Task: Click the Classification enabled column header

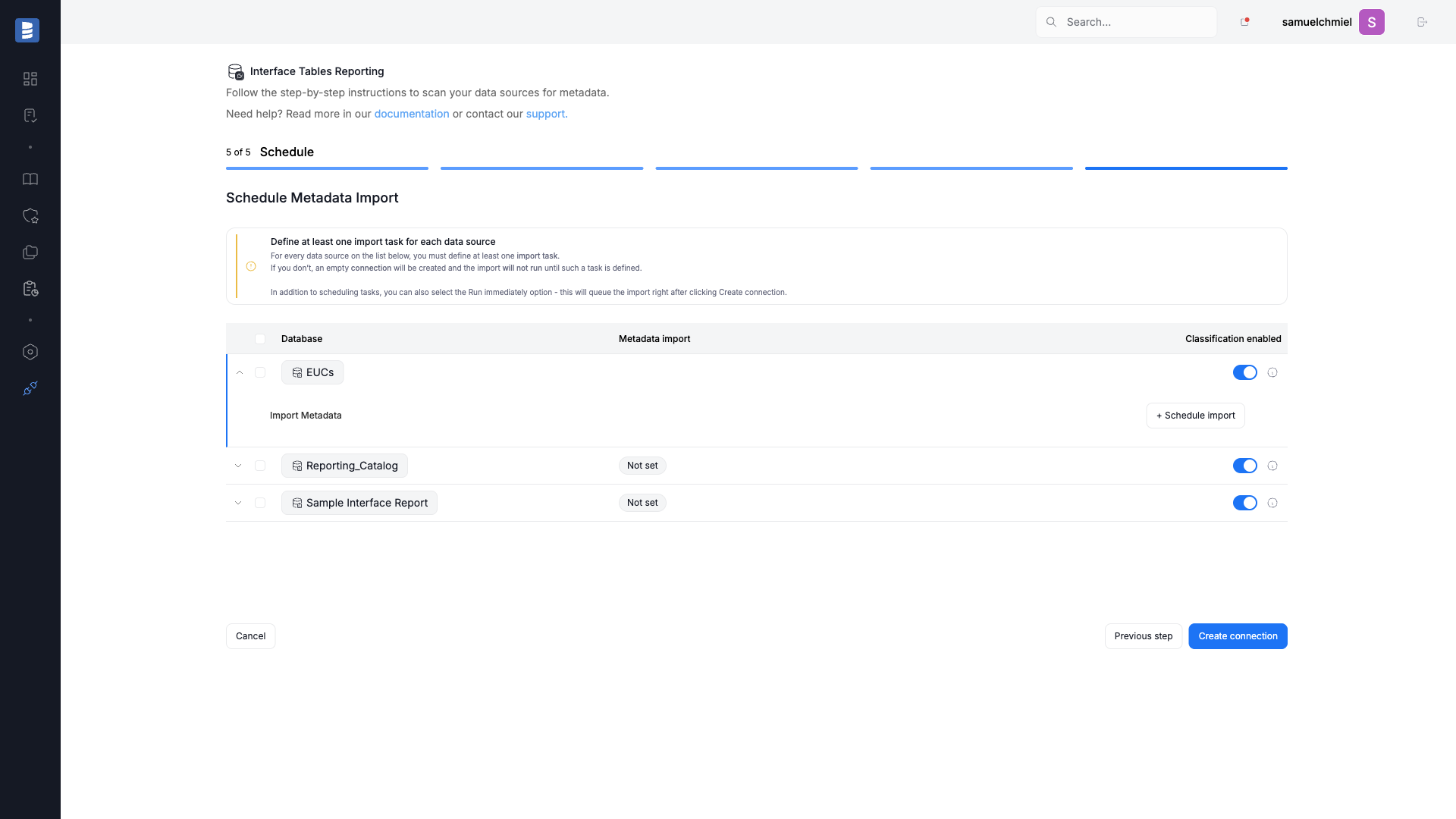Action: pos(1233,339)
